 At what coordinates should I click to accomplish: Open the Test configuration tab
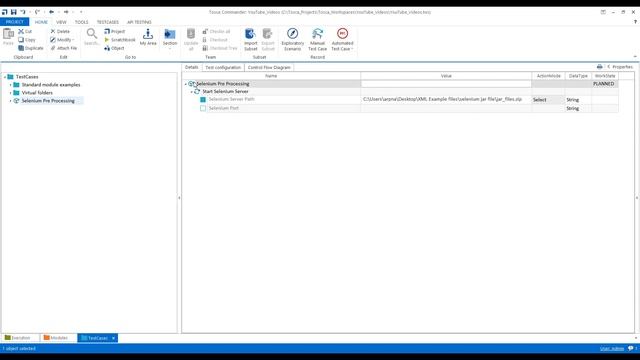(x=223, y=67)
